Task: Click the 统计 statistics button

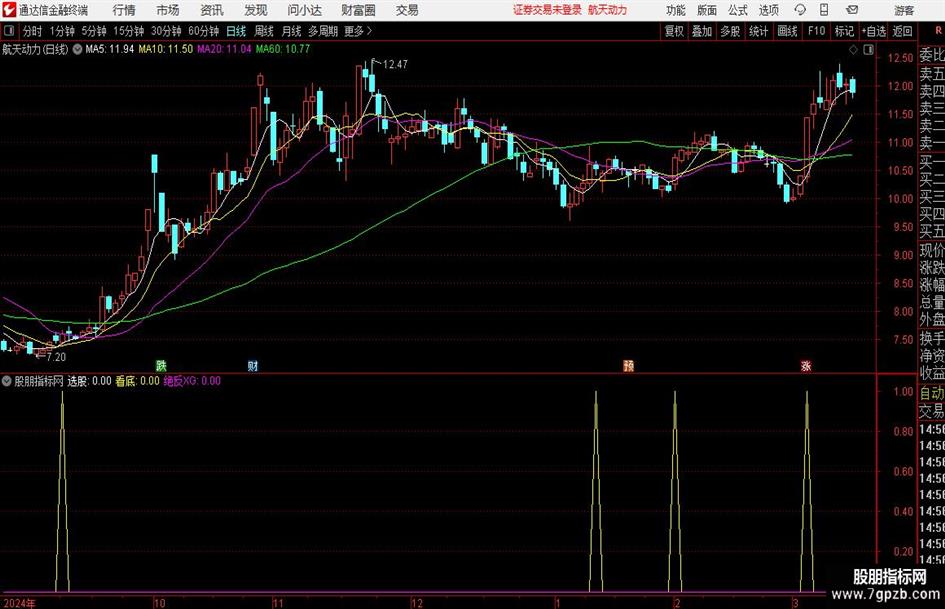Action: (758, 31)
